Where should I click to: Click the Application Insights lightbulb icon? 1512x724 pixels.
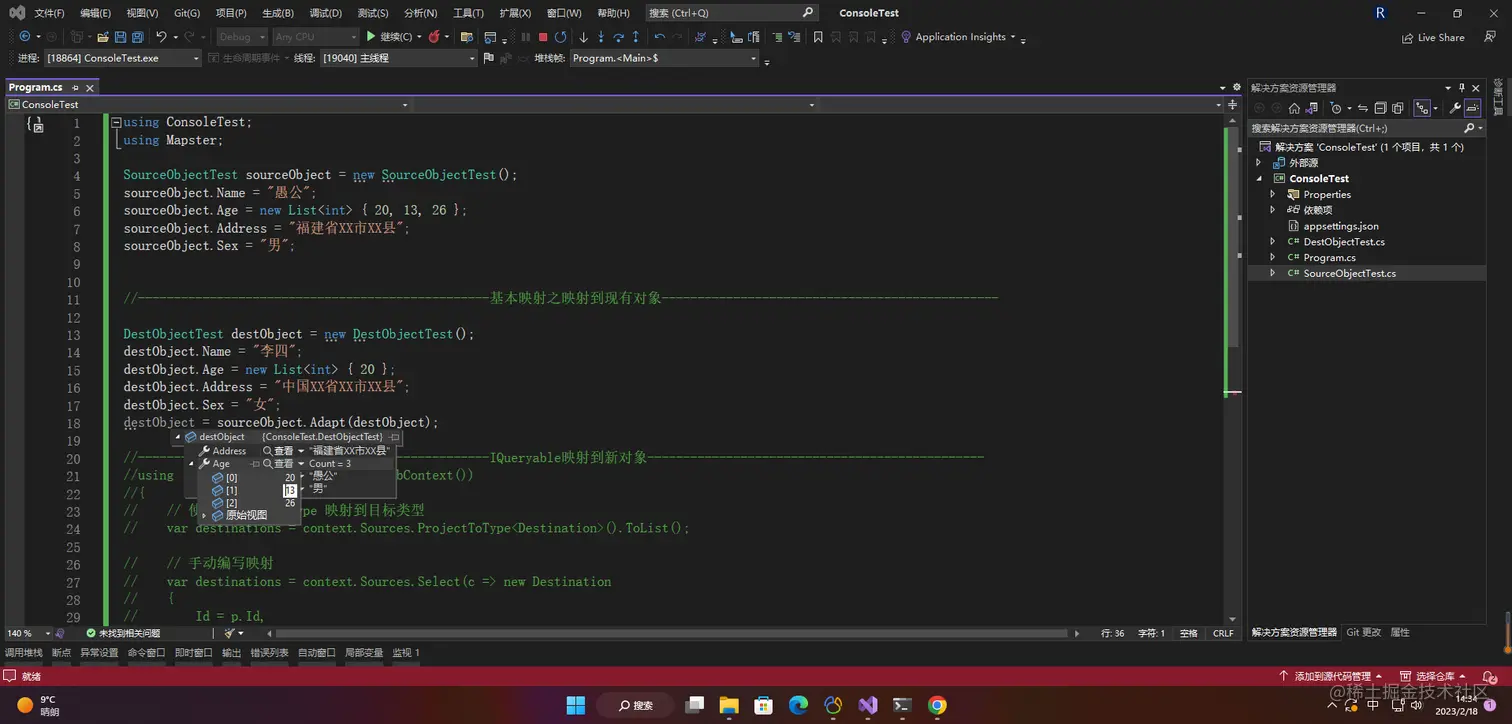click(x=906, y=37)
